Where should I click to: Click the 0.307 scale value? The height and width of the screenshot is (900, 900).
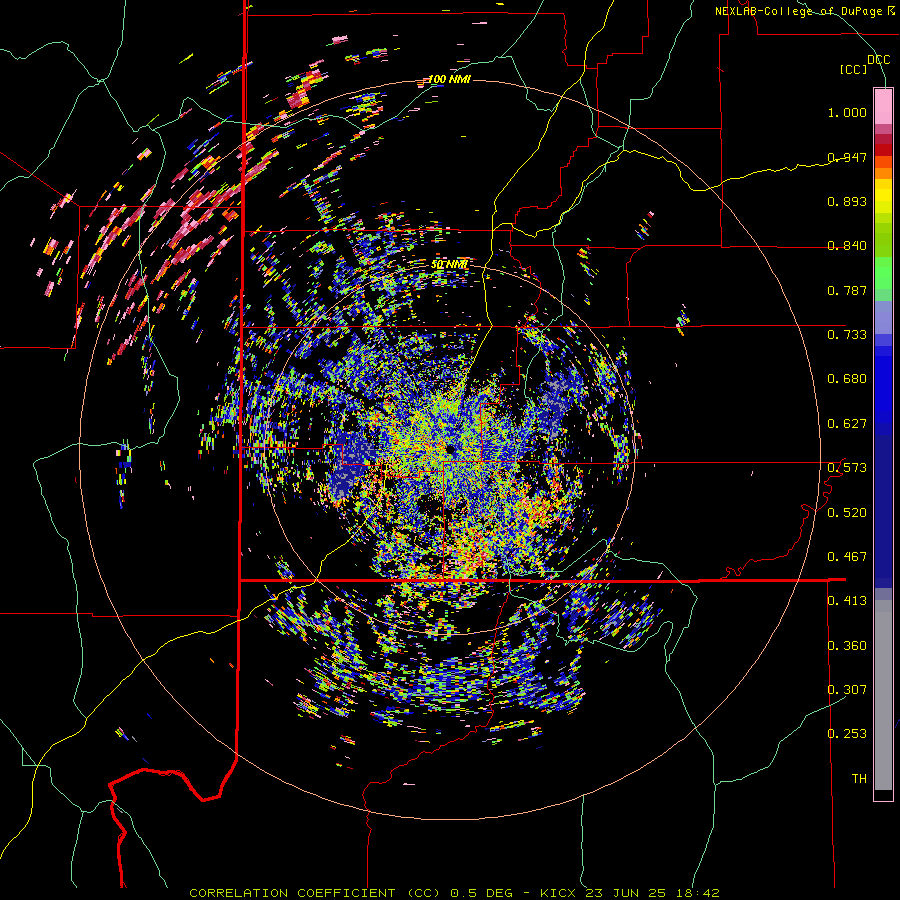coord(847,690)
